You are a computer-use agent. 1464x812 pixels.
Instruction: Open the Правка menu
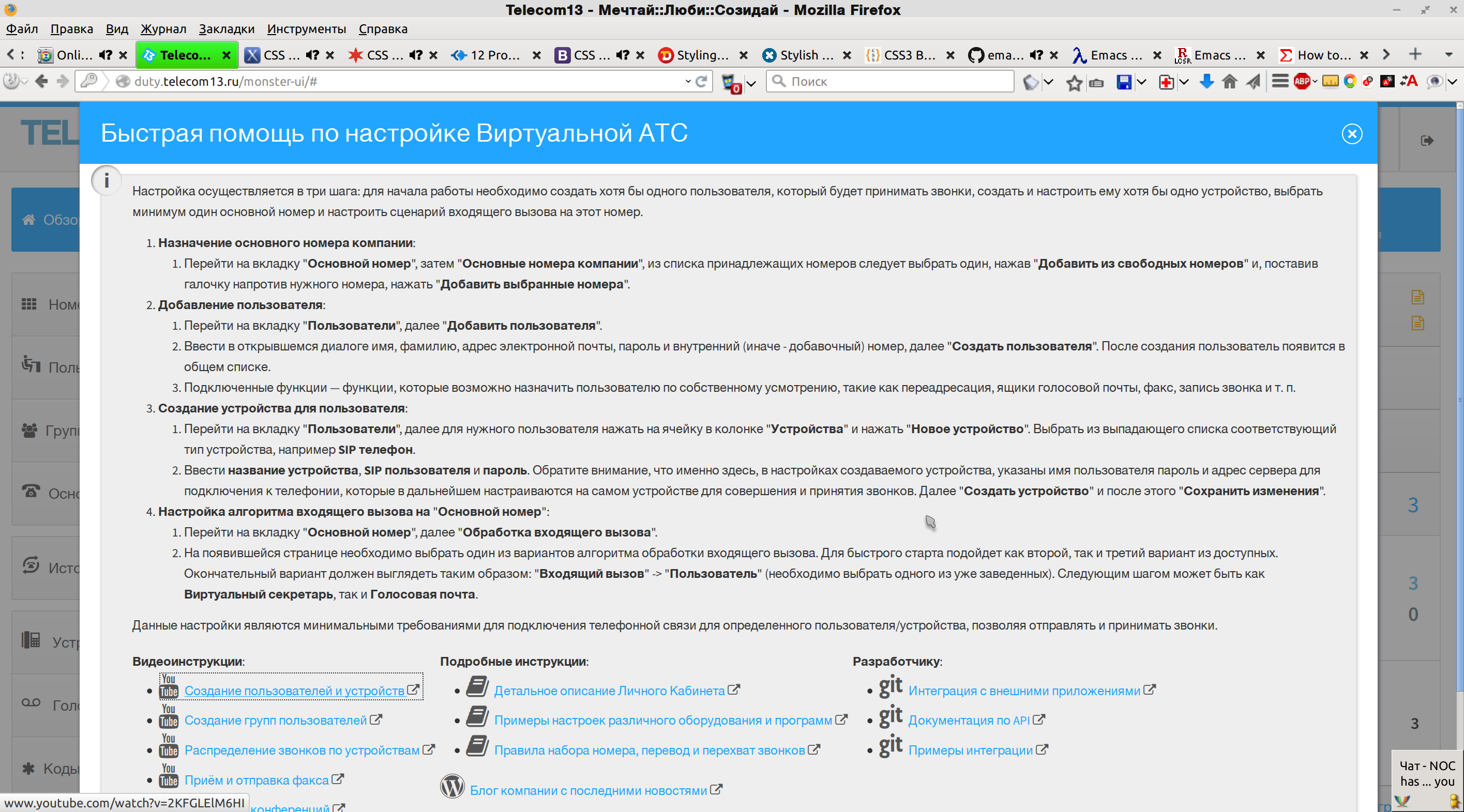[71, 29]
